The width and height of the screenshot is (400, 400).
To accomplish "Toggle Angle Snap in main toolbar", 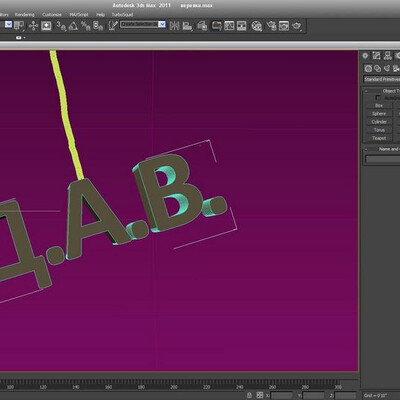I will tap(73, 26).
